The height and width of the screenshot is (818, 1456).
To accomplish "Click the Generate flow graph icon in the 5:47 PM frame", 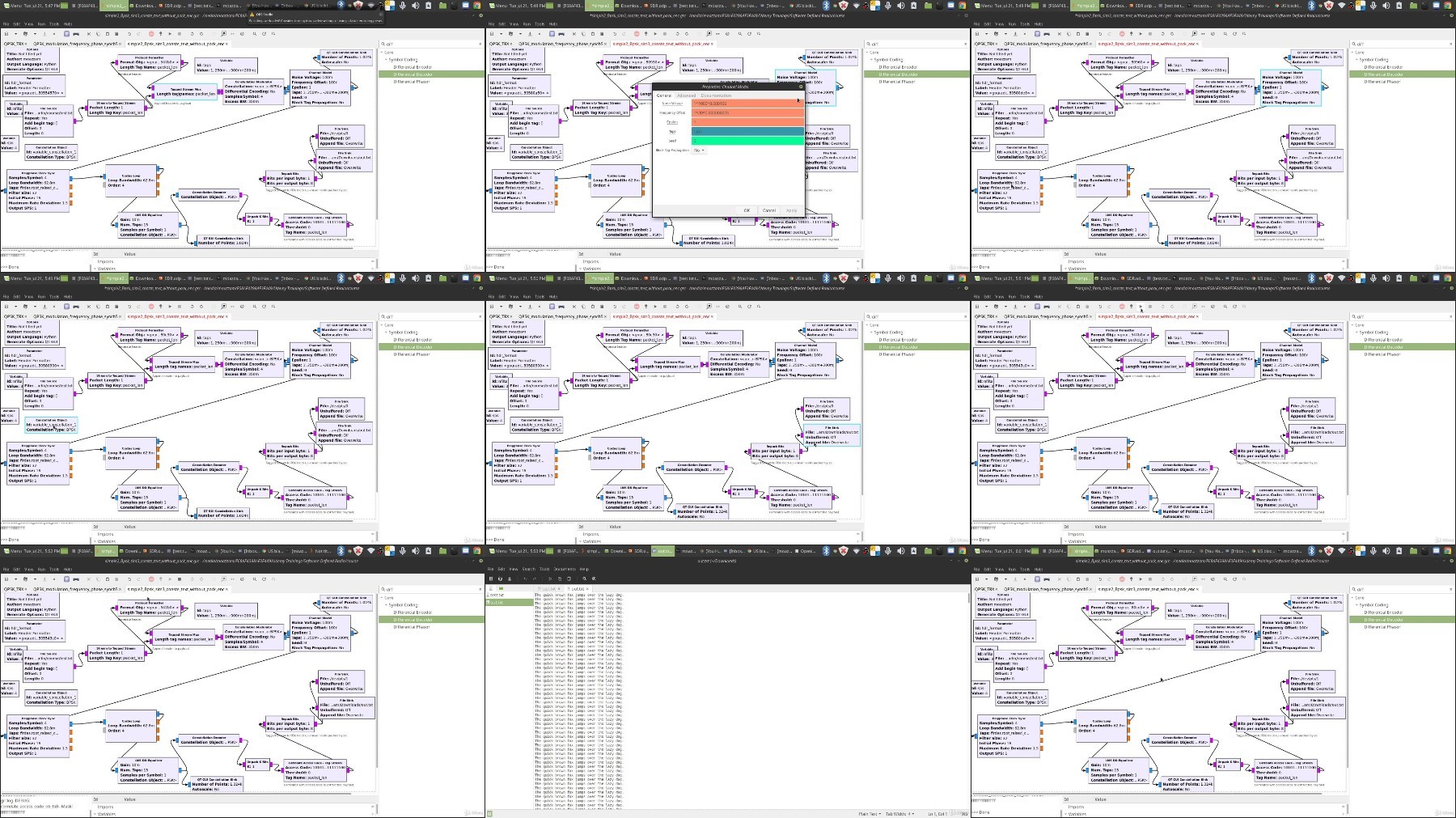I will (160, 34).
